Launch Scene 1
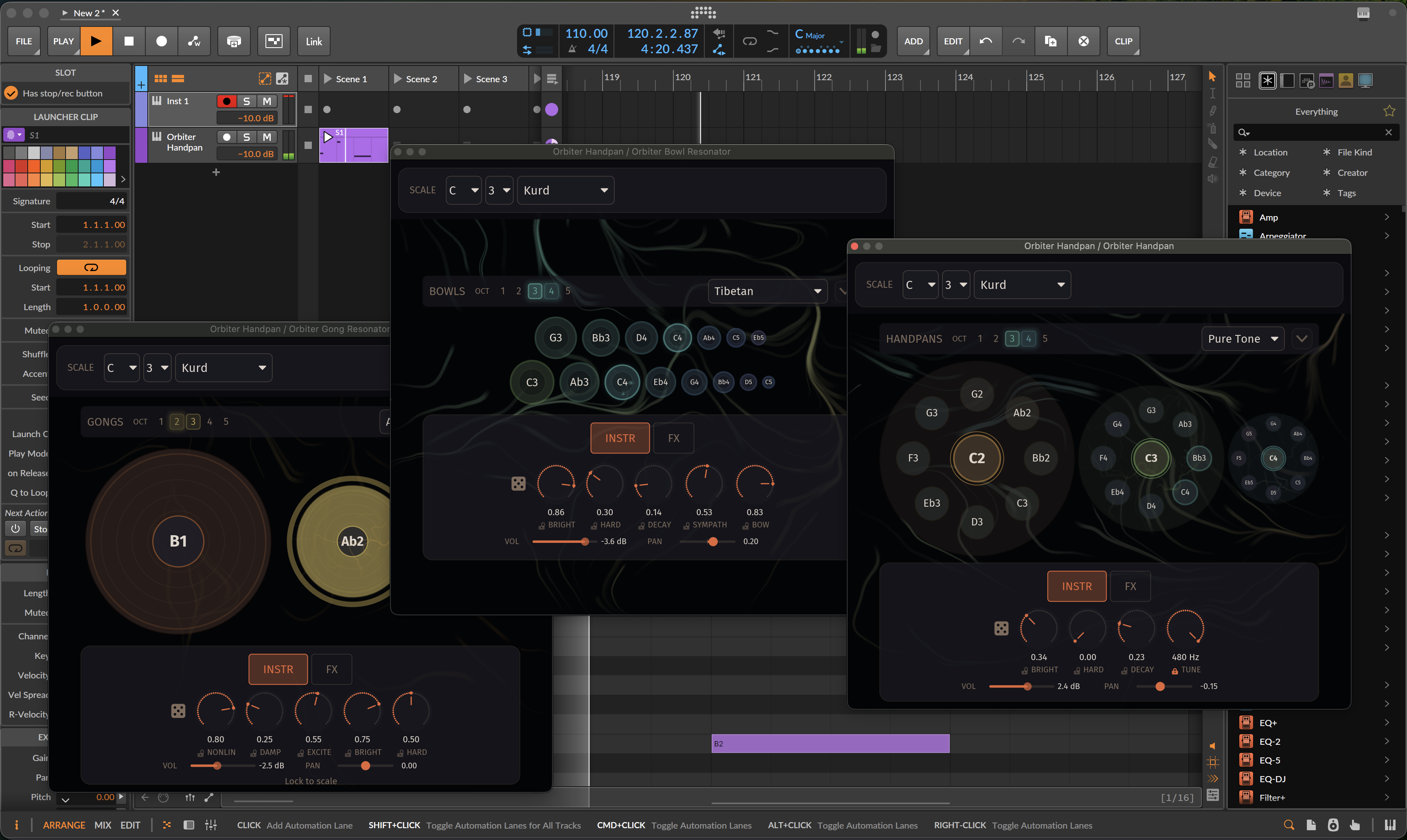 tap(328, 79)
